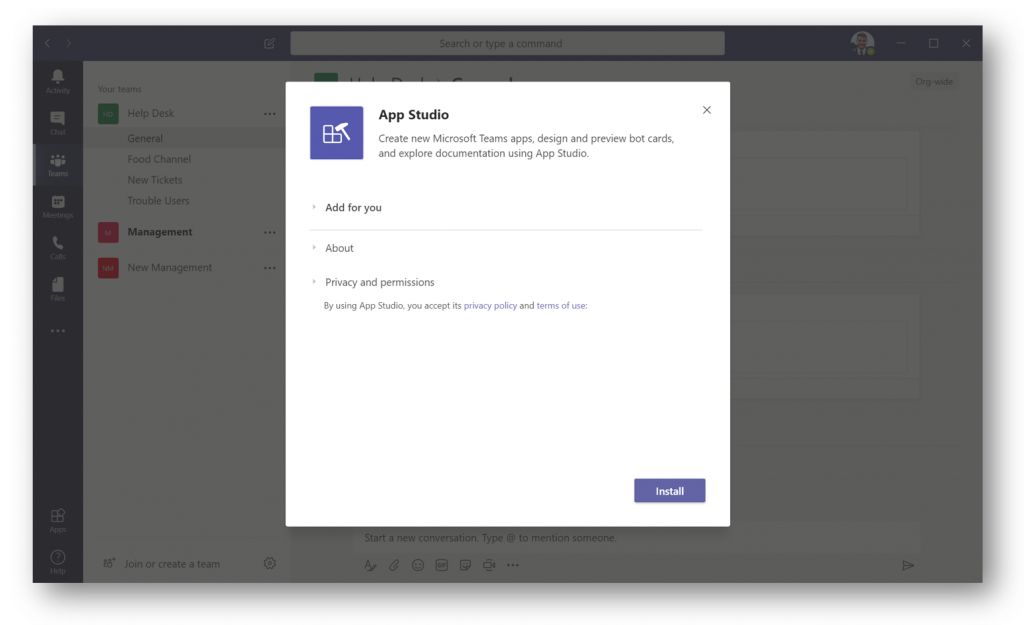Open the sticker picker
The width and height of the screenshot is (1024, 625).
[x=465, y=566]
